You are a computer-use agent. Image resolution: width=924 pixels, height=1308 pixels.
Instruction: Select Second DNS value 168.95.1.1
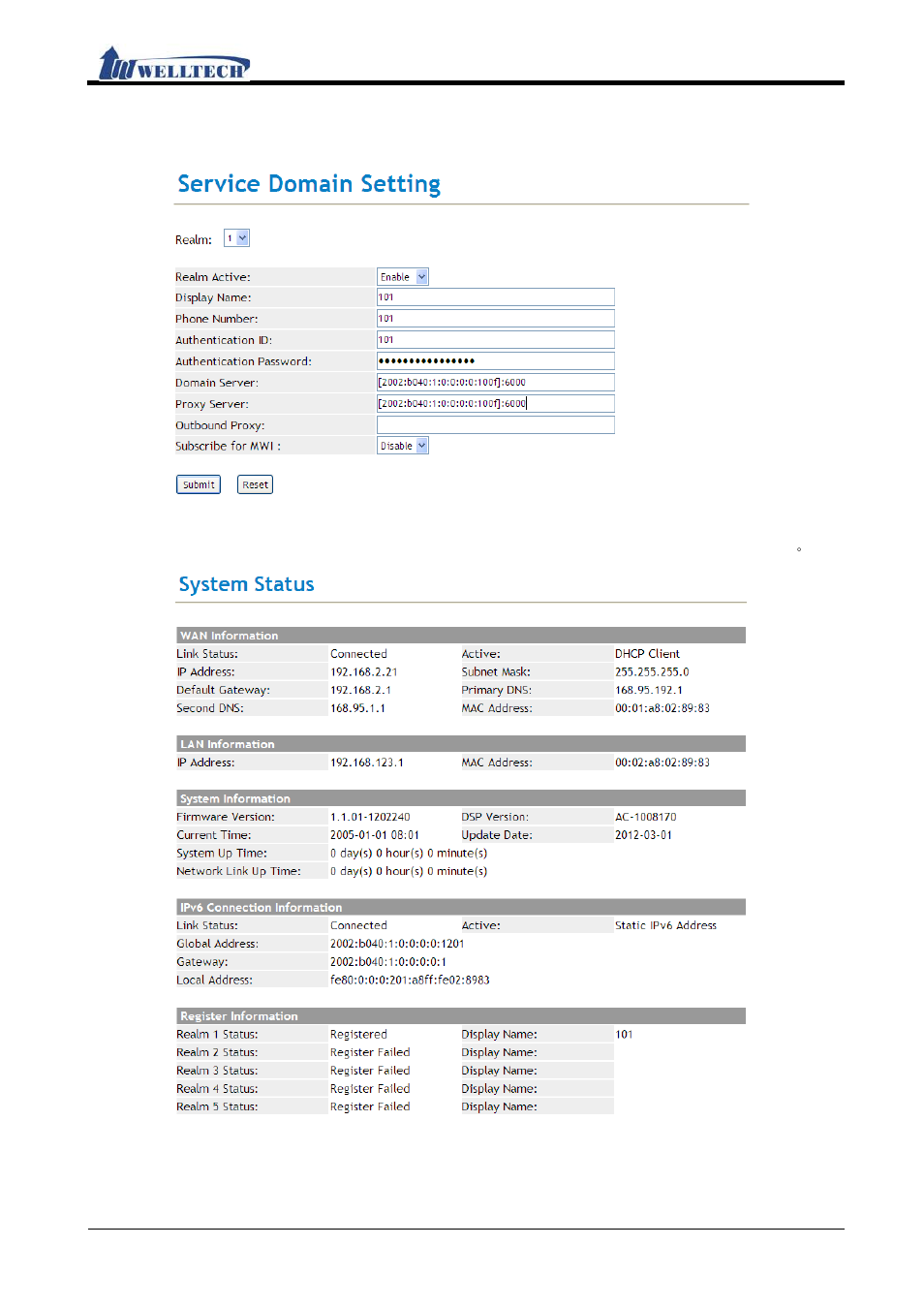click(357, 708)
